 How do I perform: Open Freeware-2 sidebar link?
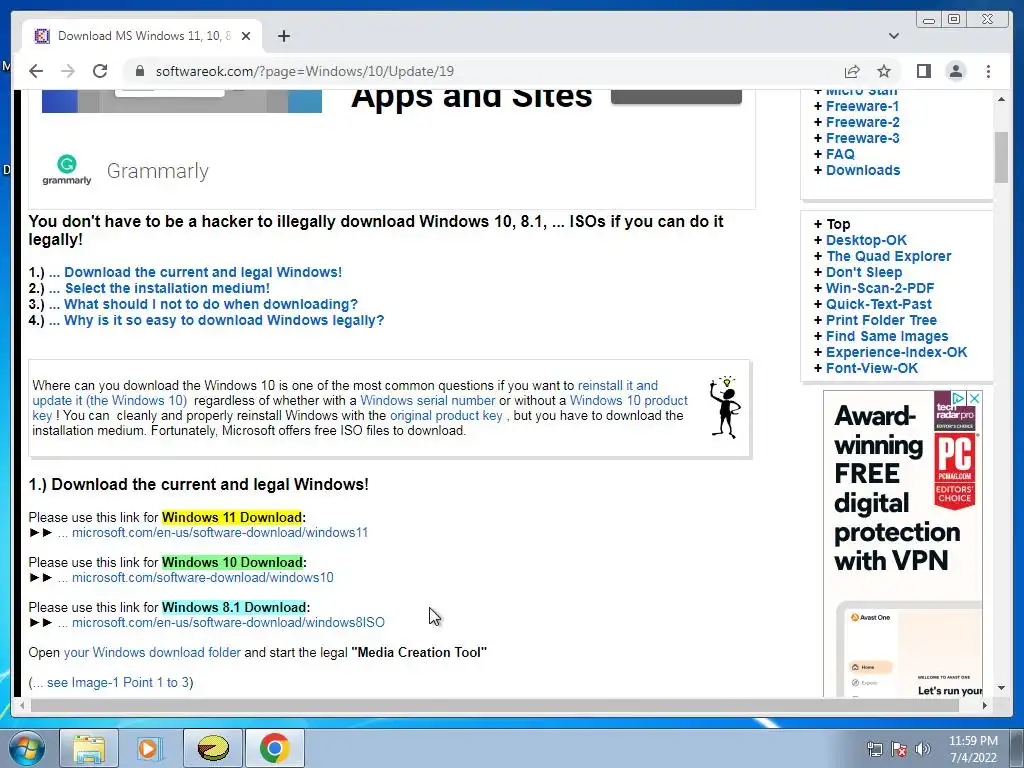point(862,122)
